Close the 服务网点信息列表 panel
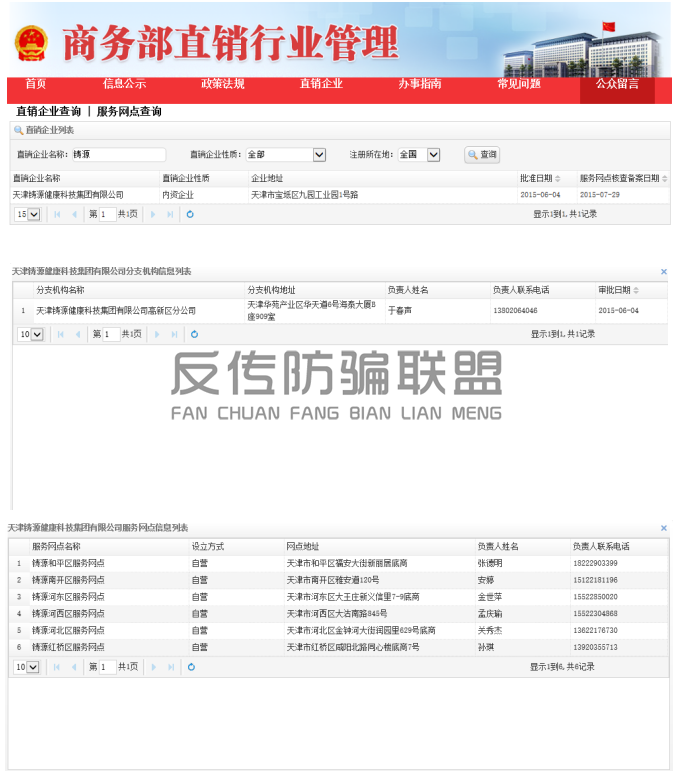This screenshot has width=673, height=771. click(663, 528)
